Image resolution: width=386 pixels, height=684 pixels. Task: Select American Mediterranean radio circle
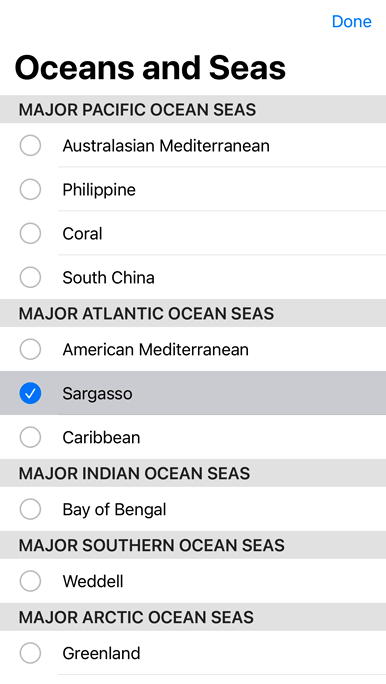pos(31,349)
